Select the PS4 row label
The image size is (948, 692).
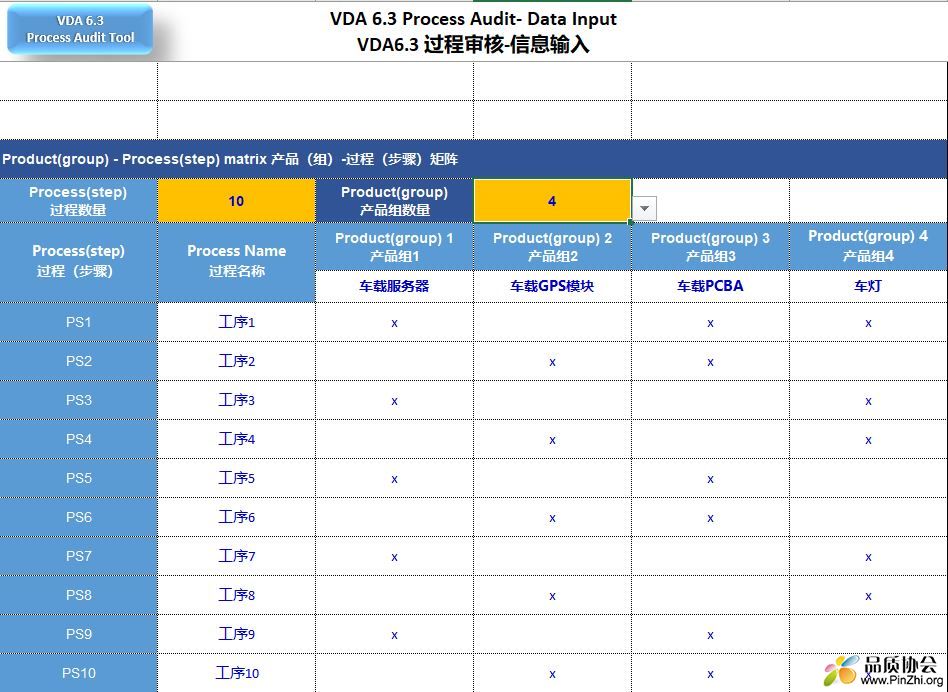[79, 439]
